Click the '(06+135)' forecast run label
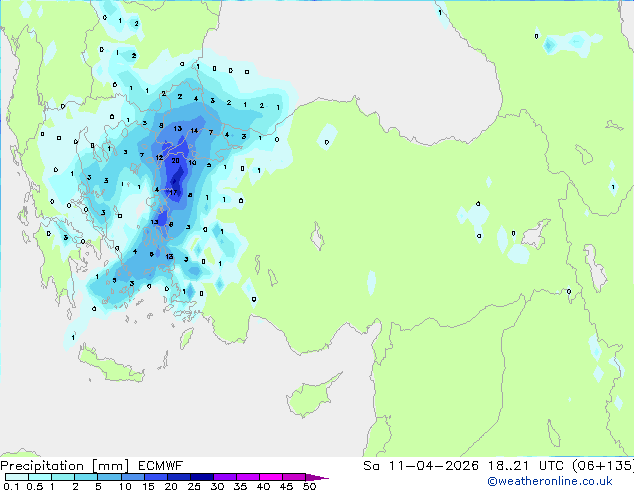Screen dimensions: 634x490 (603, 466)
